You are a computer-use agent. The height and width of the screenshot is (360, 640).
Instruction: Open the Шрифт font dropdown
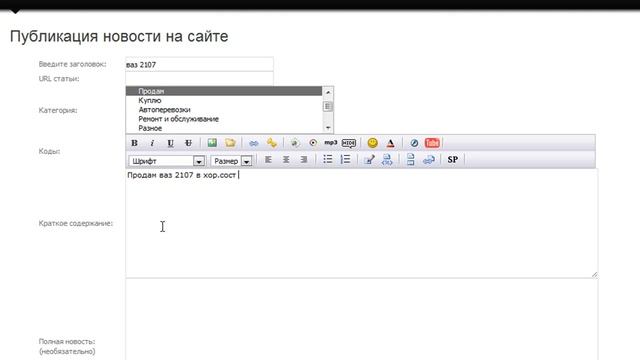(x=167, y=161)
